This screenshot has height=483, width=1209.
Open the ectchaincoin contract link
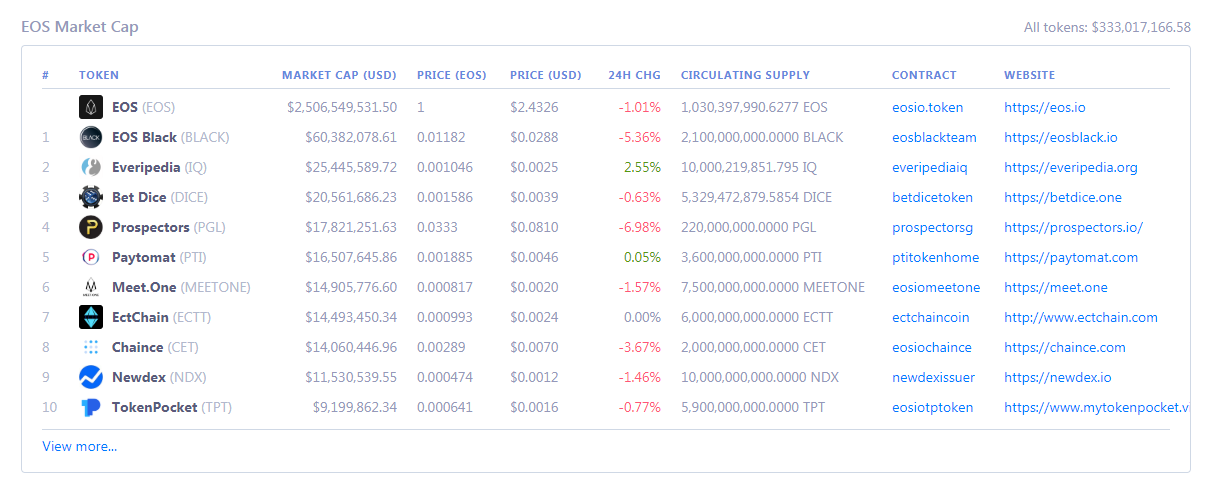tap(931, 317)
